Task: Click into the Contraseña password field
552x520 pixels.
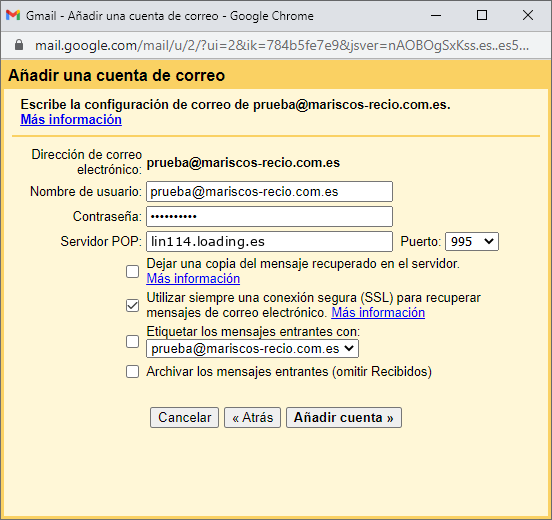Action: 269,217
